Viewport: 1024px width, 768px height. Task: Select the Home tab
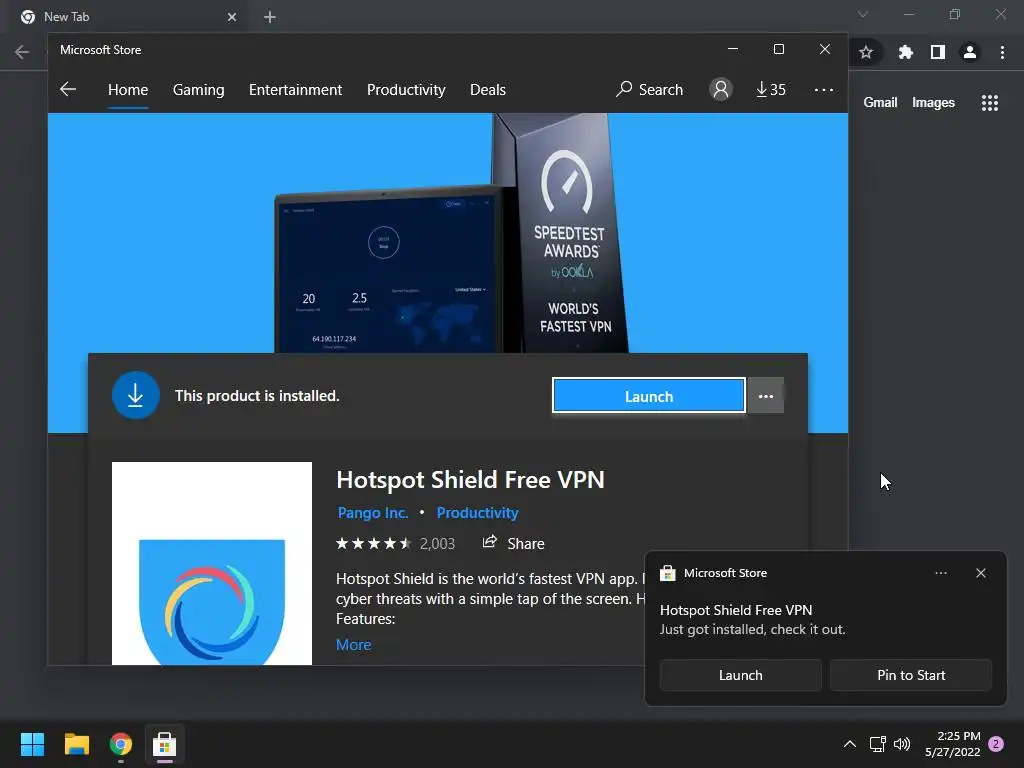coord(128,89)
